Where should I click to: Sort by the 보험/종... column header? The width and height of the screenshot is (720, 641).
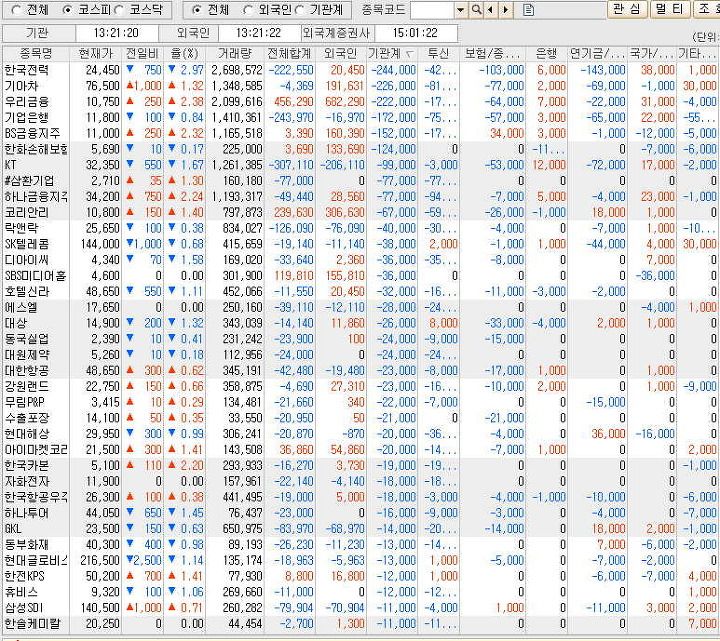coord(492,53)
